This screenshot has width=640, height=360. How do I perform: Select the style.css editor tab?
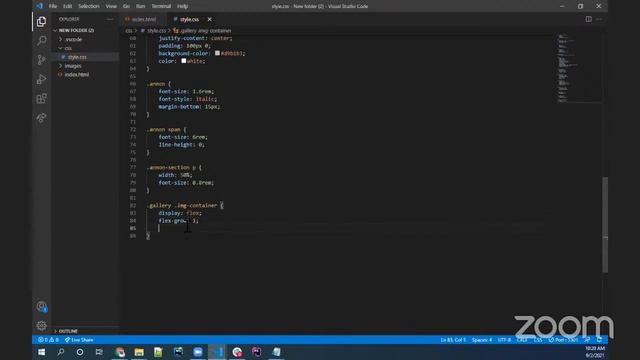click(x=189, y=19)
